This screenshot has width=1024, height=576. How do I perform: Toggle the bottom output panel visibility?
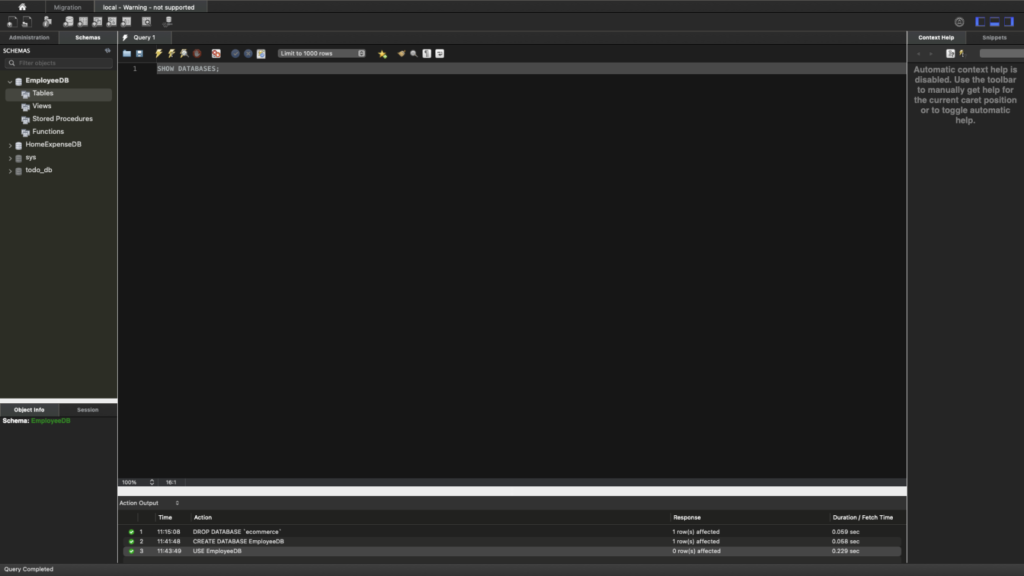pyautogui.click(x=995, y=21)
